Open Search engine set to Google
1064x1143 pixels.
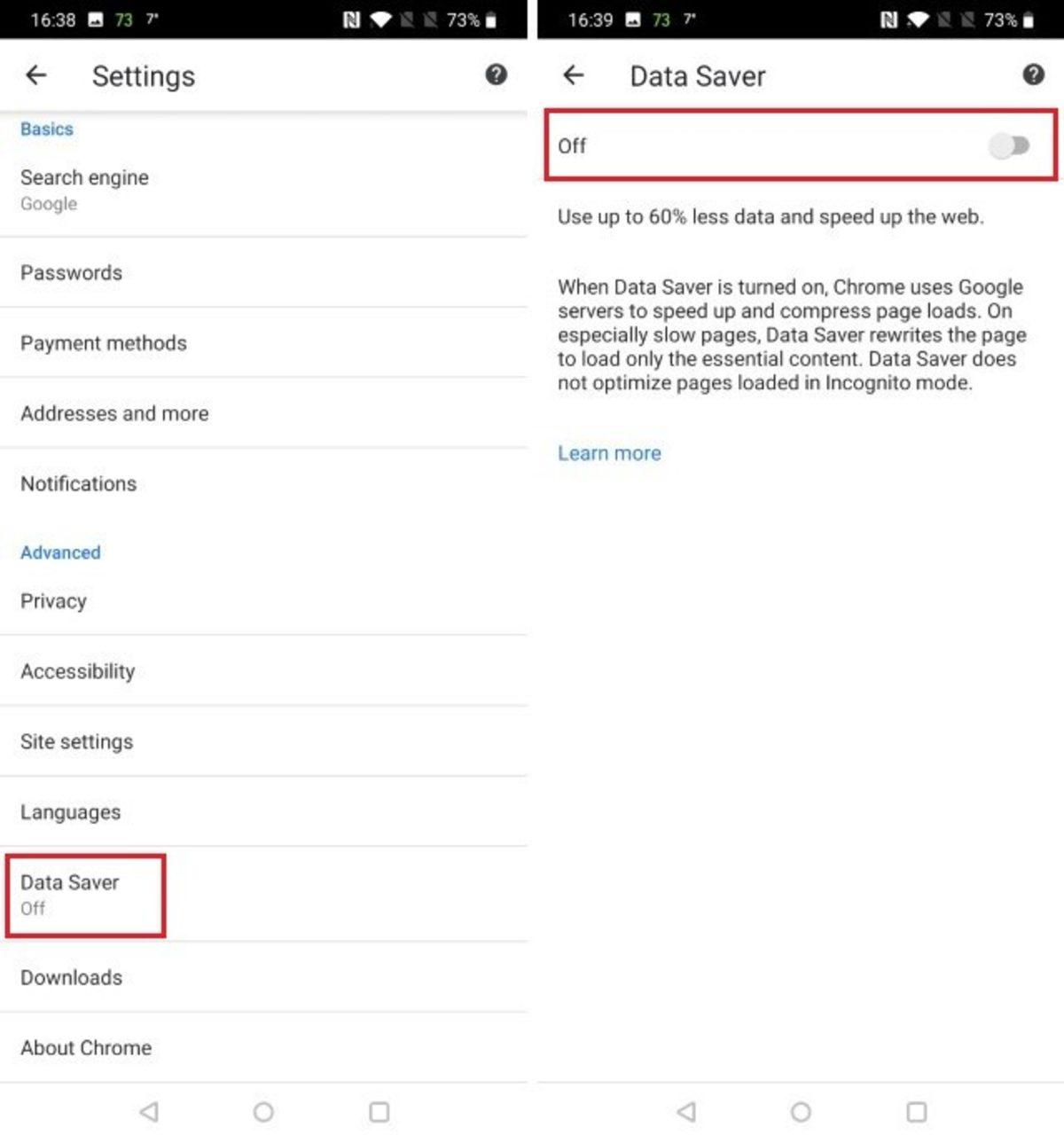coord(84,188)
